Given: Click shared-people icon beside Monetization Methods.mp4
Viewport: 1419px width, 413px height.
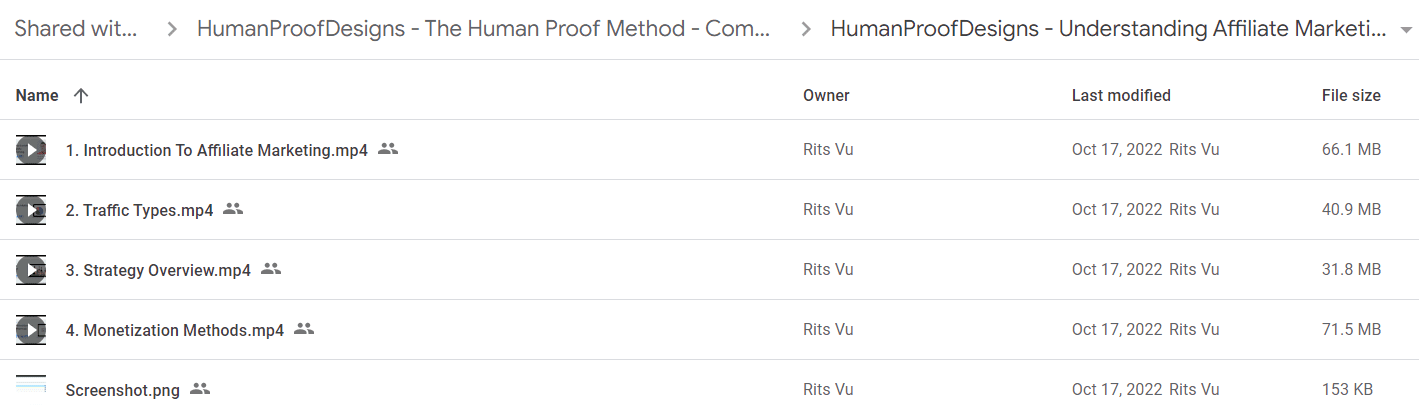Looking at the screenshot, I should point(304,329).
